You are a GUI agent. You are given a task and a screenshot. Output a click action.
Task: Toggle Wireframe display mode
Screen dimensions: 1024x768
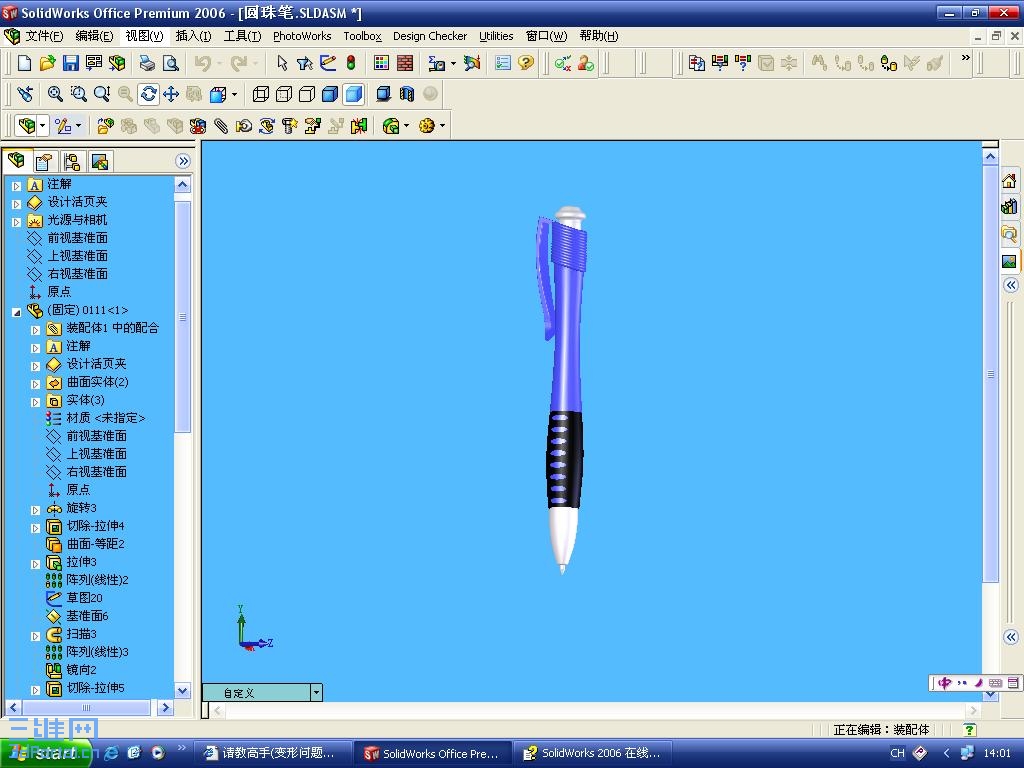click(x=261, y=94)
